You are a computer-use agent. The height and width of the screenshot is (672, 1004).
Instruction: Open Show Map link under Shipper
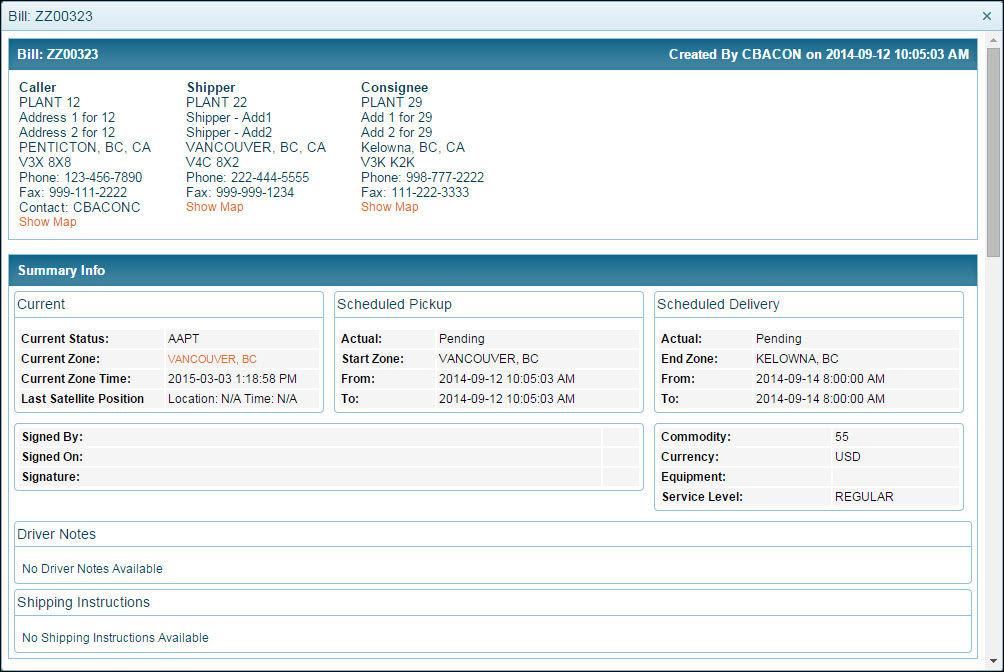tap(215, 207)
